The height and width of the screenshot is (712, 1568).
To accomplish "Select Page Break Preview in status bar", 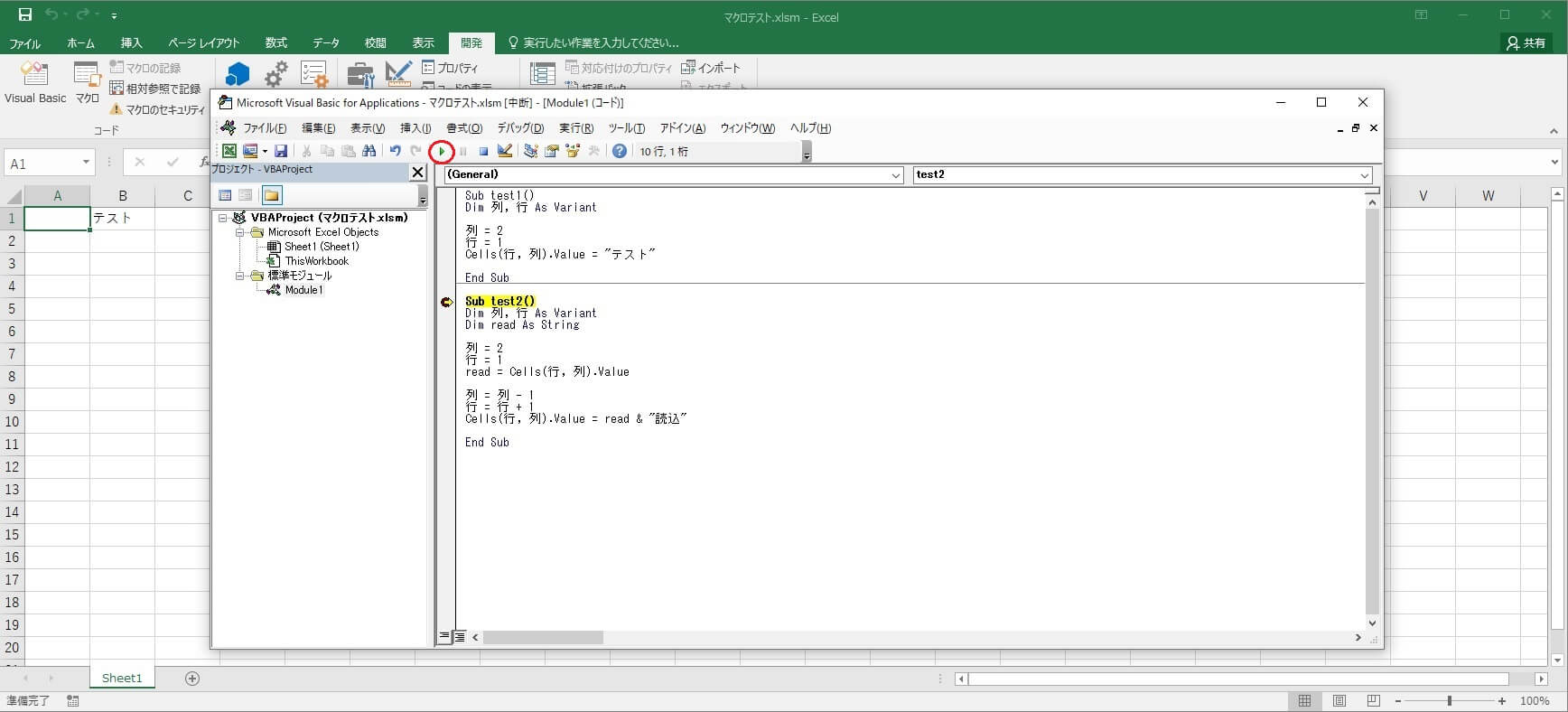I will 1373,700.
